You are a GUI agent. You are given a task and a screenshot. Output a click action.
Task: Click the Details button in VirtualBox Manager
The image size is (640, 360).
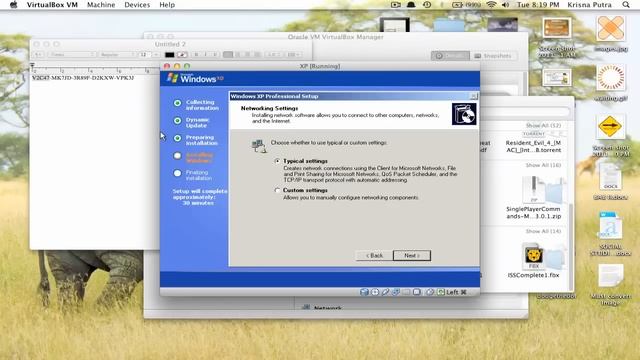point(450,56)
